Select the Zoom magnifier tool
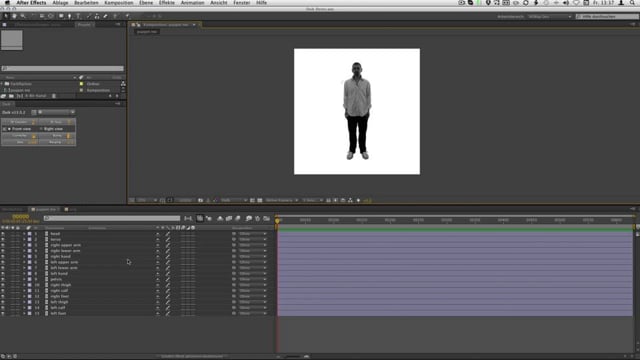This screenshot has width=640, height=360. 23,16
